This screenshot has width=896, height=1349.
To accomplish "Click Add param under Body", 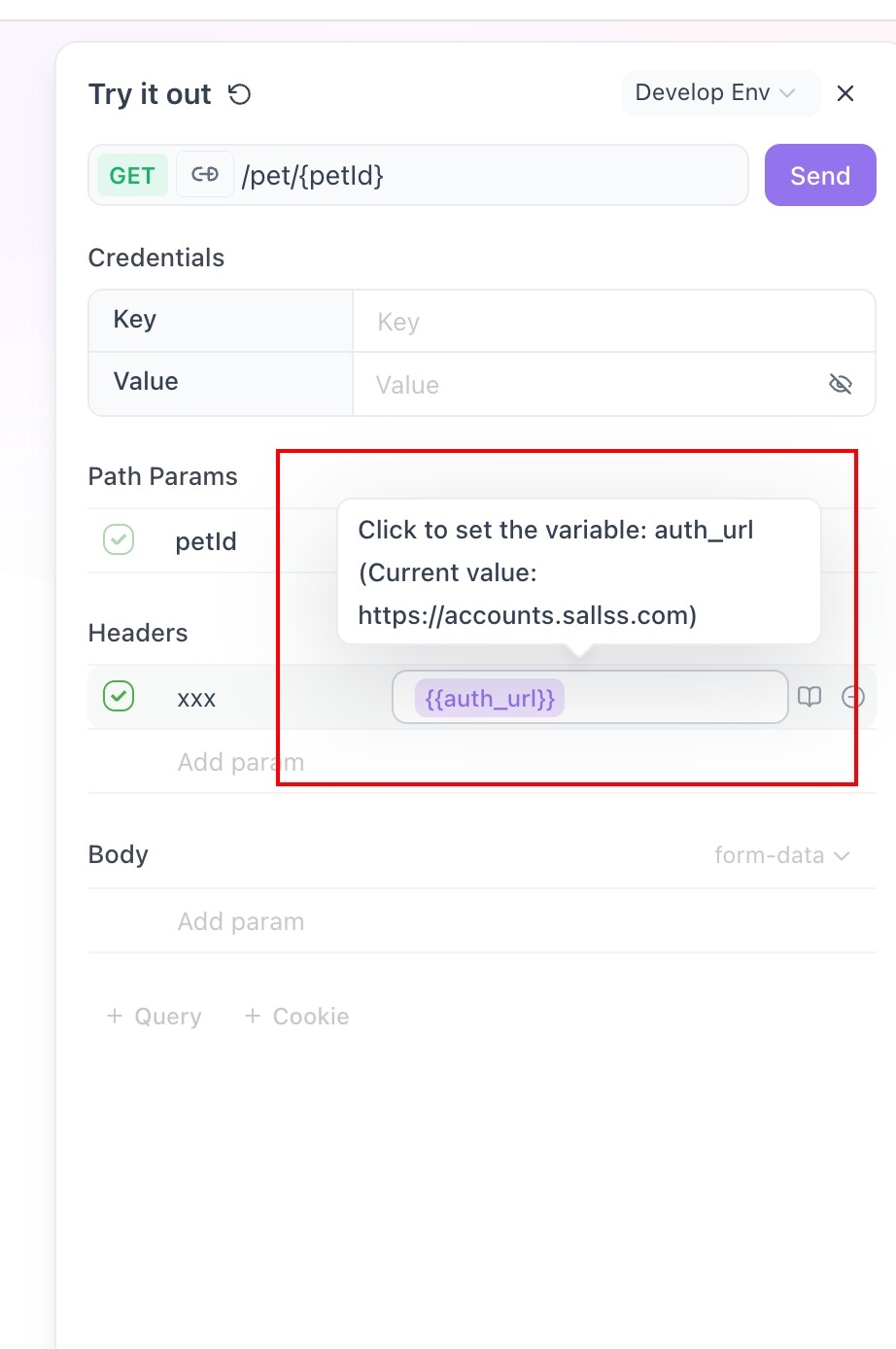I will (x=241, y=922).
